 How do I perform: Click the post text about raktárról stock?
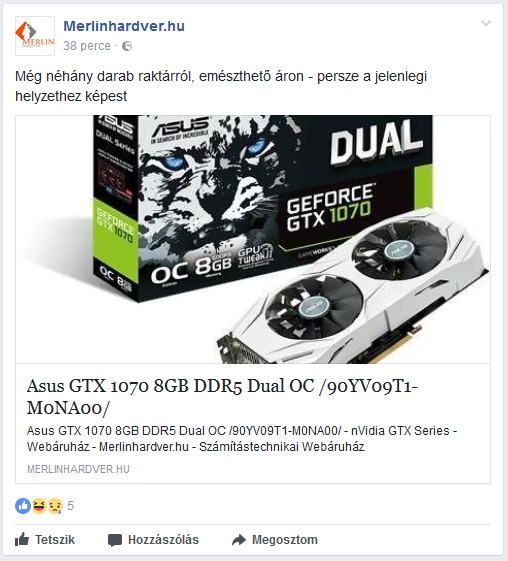point(221,86)
